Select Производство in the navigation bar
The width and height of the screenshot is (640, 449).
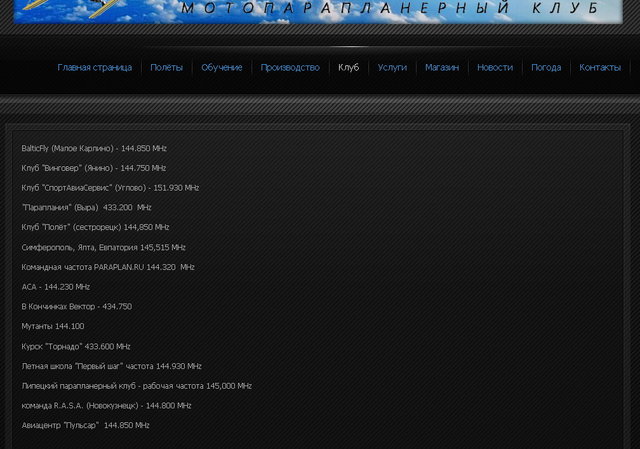click(290, 68)
